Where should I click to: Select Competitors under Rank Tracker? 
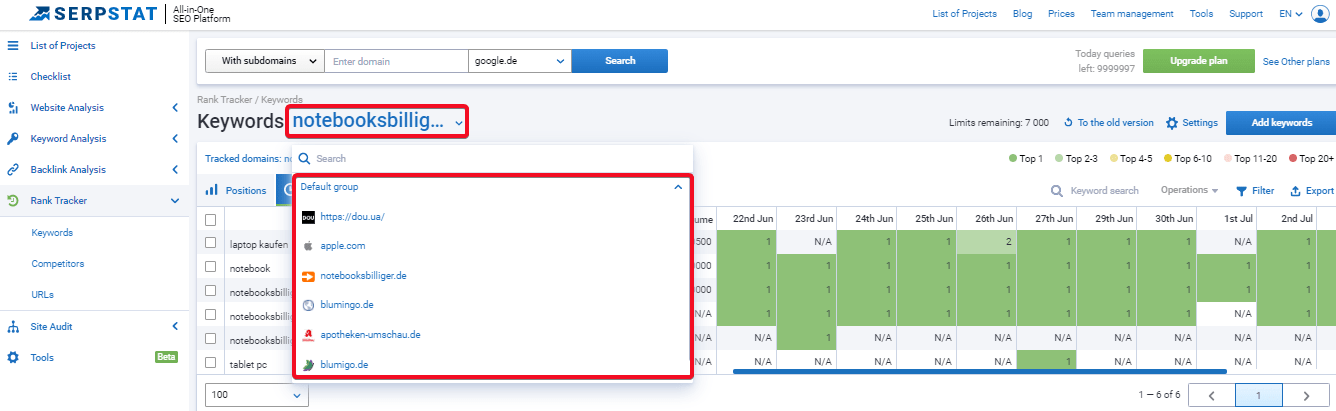pos(58,264)
